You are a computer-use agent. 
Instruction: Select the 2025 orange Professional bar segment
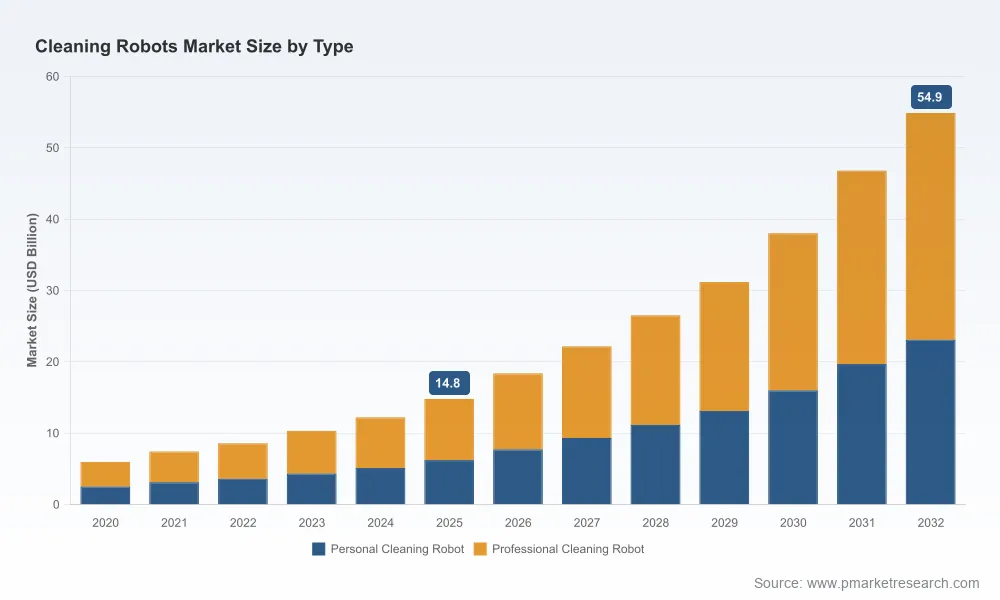pos(449,430)
